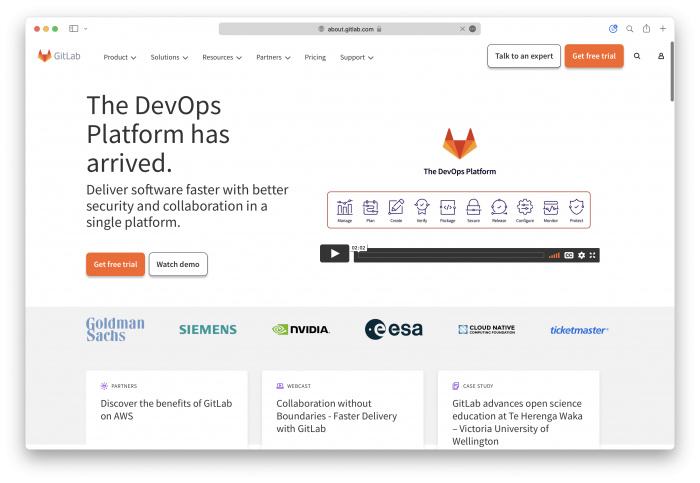Image resolution: width=700 pixels, height=483 pixels.
Task: Expand the Solutions dropdown menu
Action: click(169, 57)
